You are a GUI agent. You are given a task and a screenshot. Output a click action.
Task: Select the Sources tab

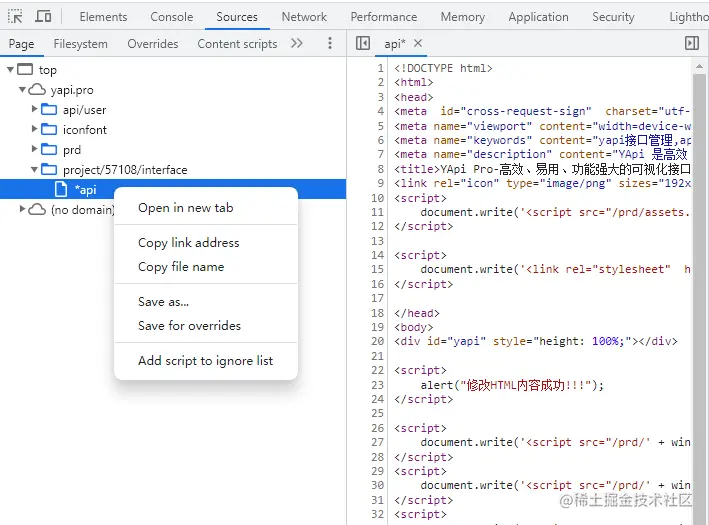coord(237,17)
